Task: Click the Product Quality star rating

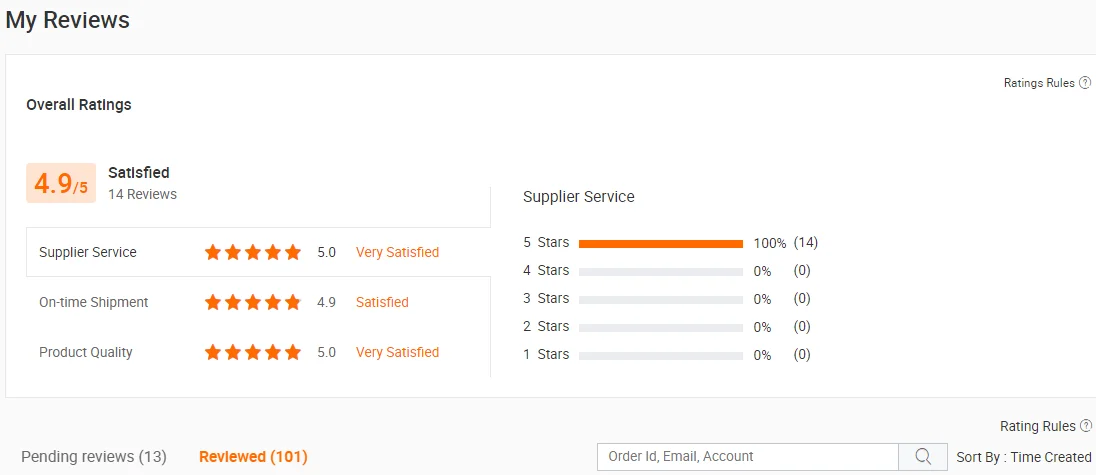Action: click(252, 352)
